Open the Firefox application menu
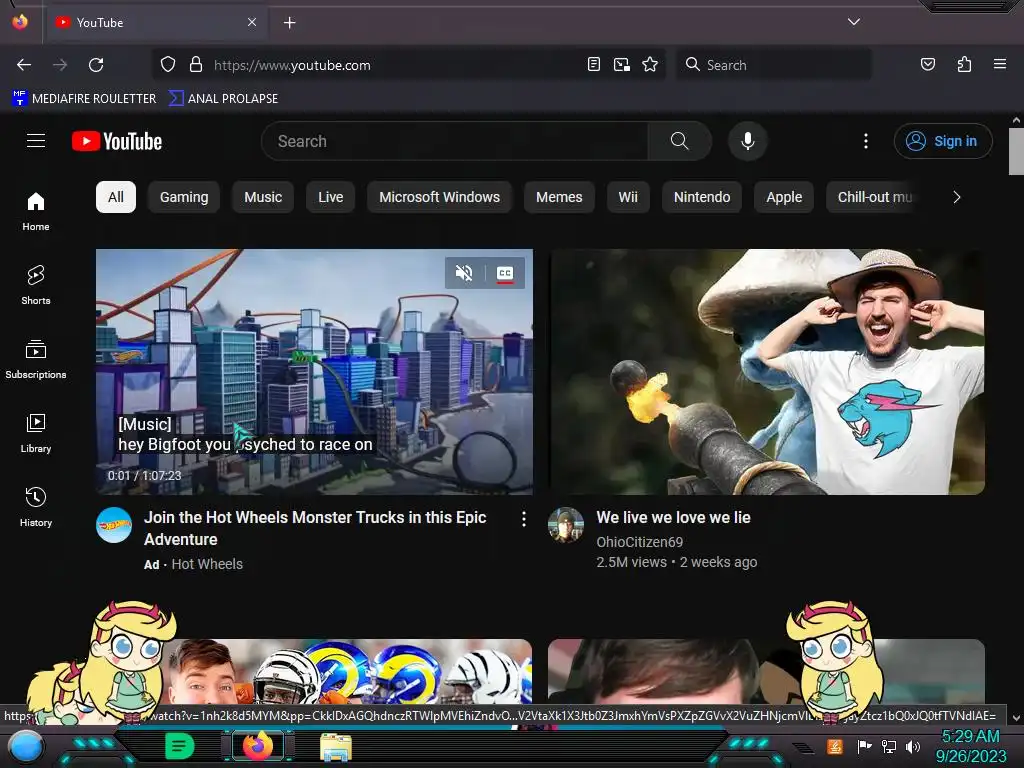This screenshot has height=768, width=1024. (1000, 65)
